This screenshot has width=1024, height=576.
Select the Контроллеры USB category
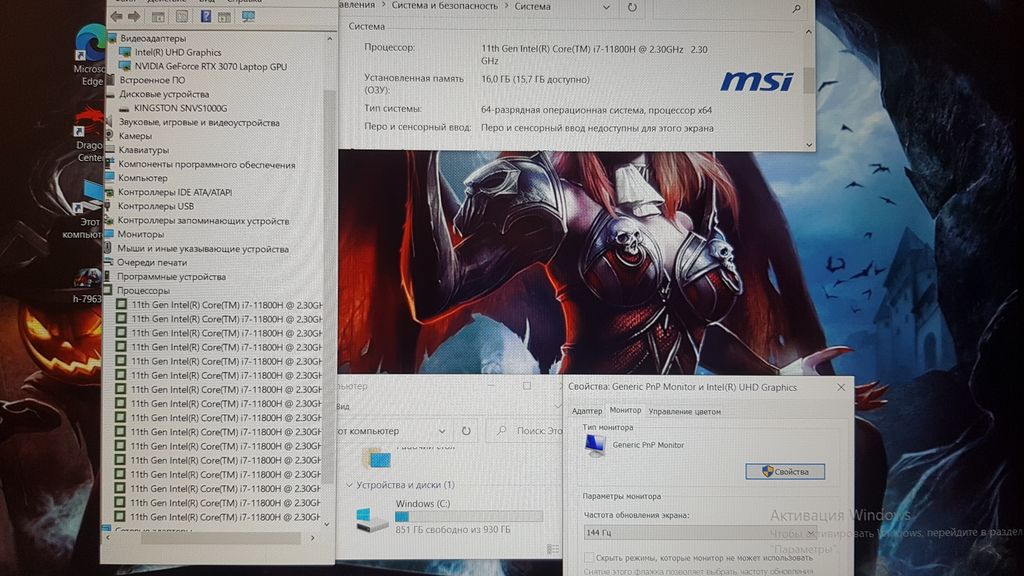tap(155, 206)
